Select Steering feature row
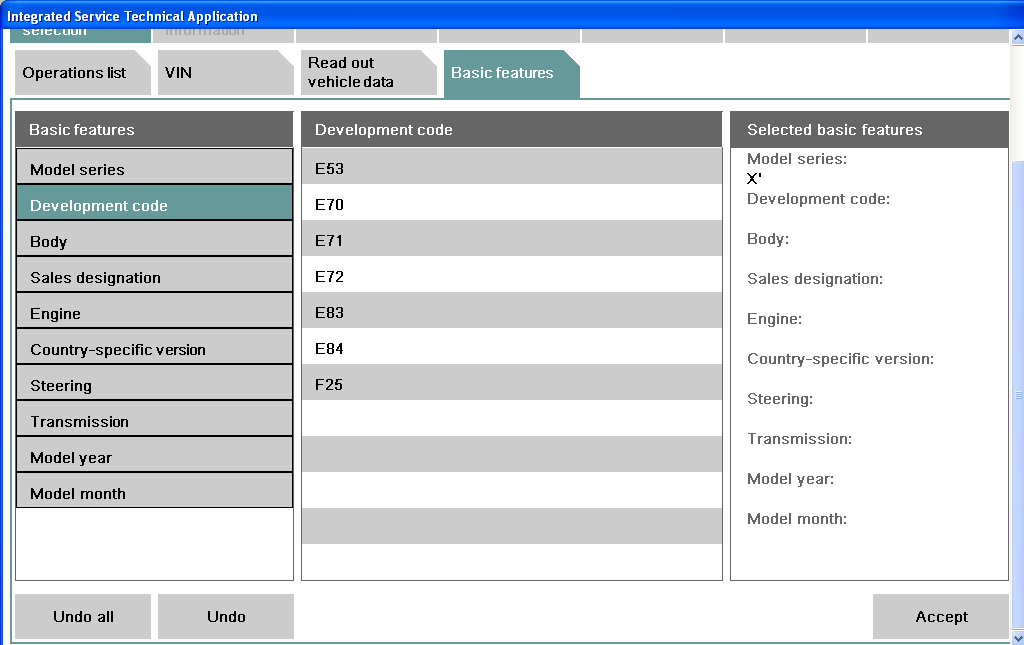 (x=154, y=382)
